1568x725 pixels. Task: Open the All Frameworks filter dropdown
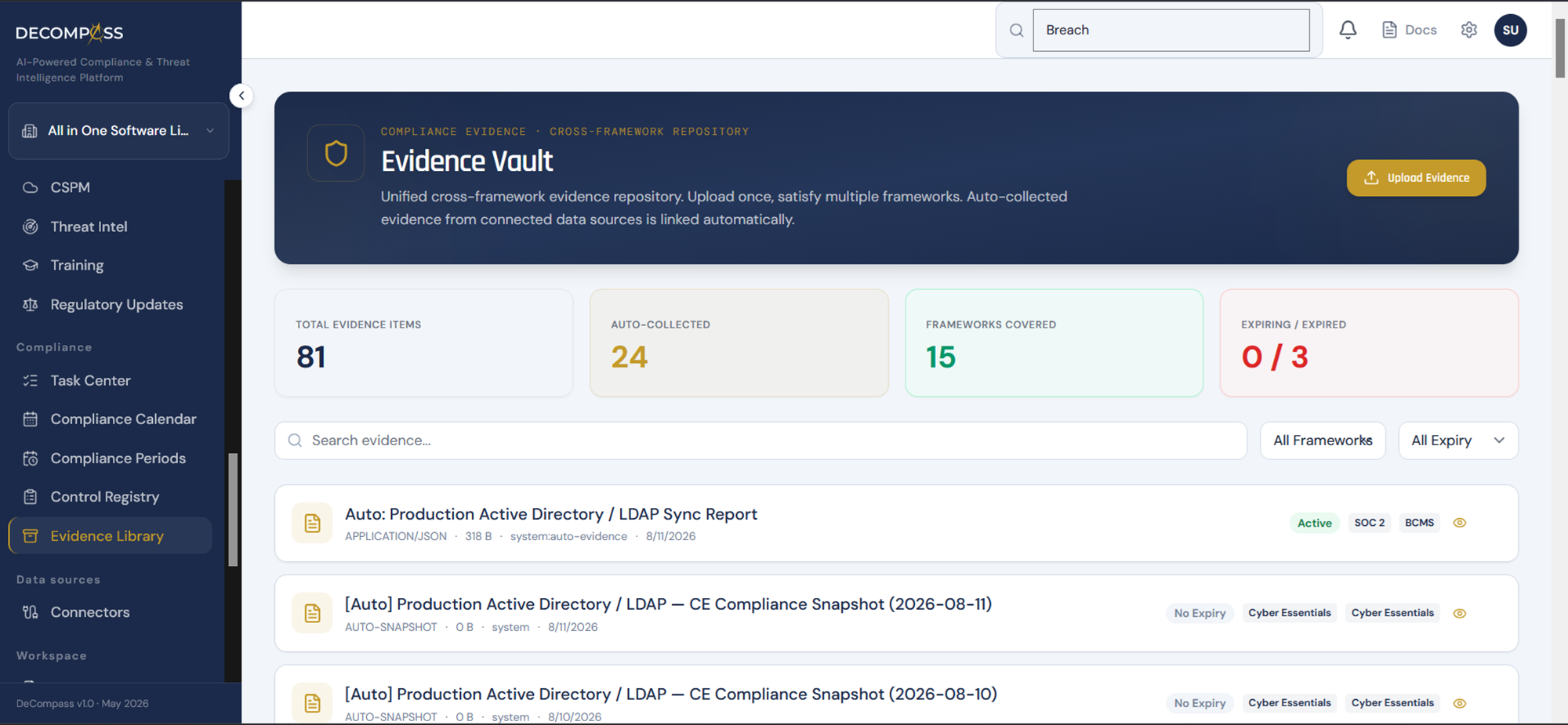(x=1323, y=440)
